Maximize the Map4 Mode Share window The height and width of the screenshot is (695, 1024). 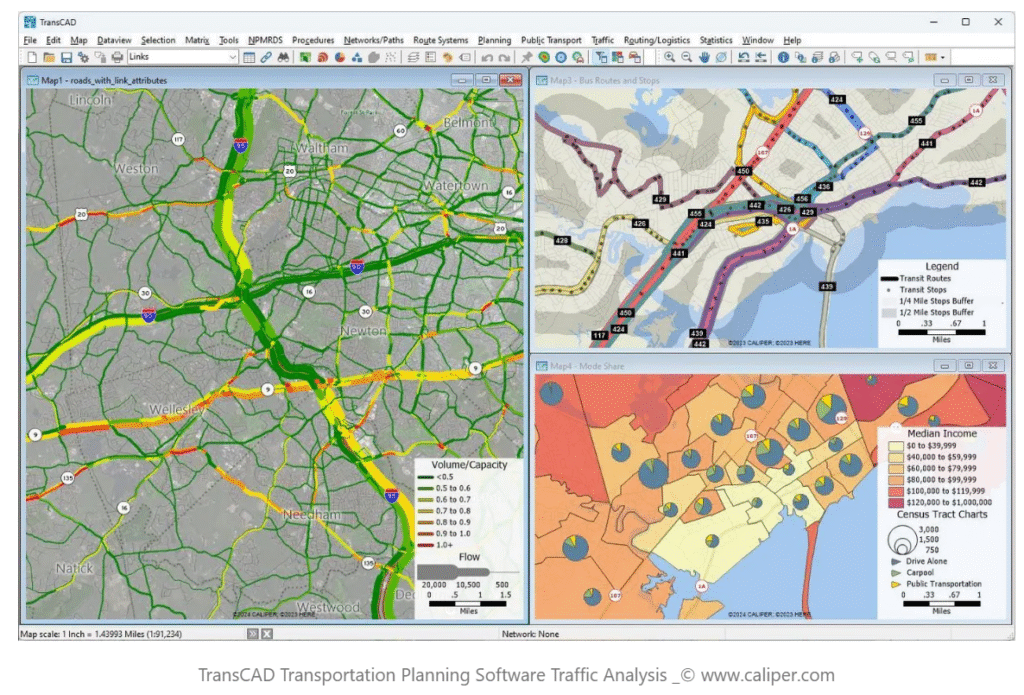(x=968, y=366)
